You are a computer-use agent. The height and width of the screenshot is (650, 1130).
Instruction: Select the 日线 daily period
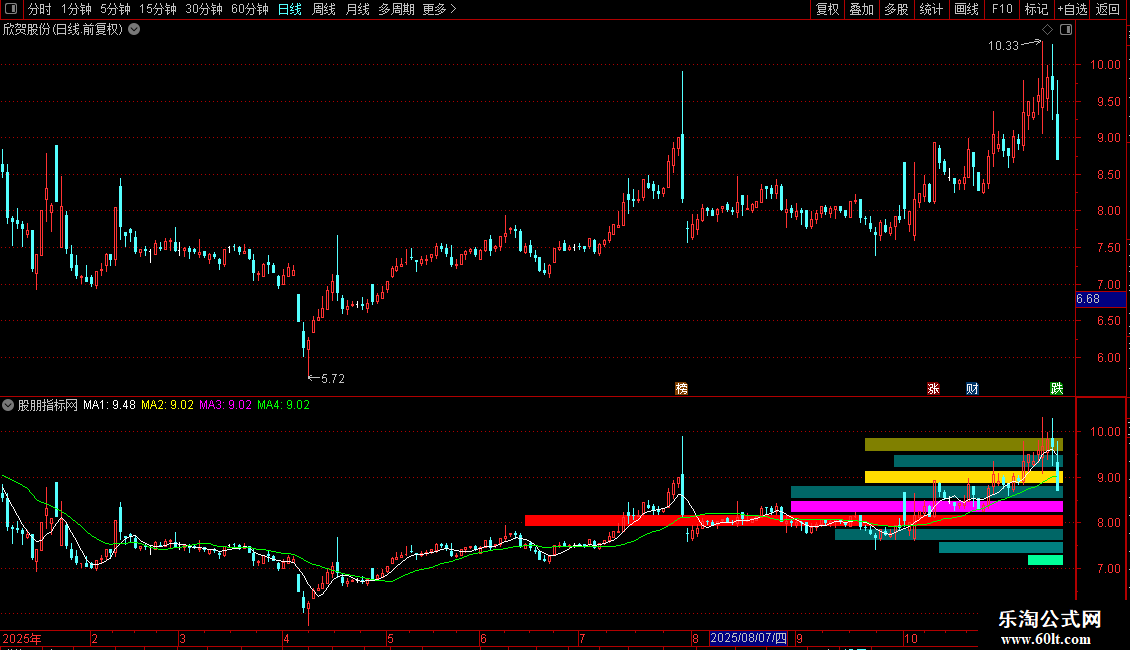pos(290,9)
